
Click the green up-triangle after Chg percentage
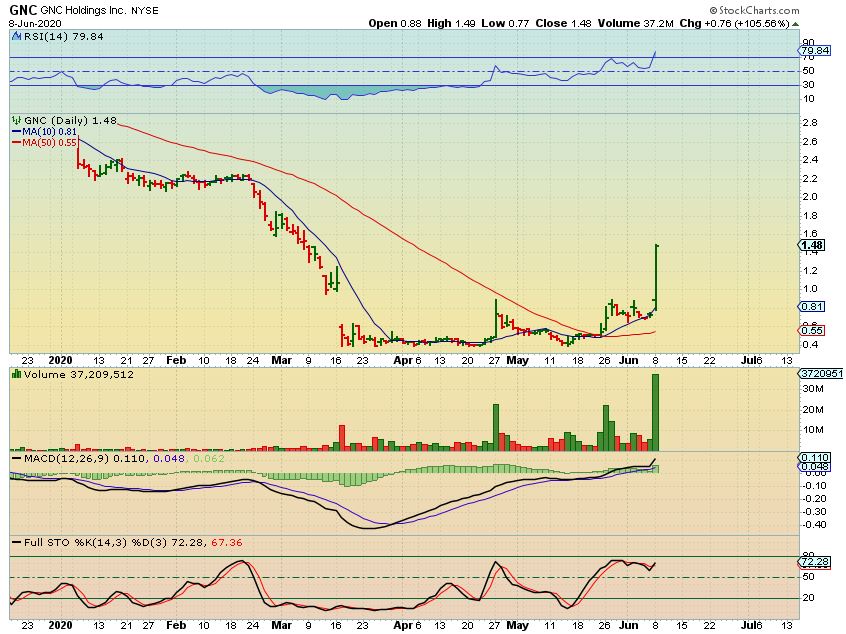pos(796,24)
